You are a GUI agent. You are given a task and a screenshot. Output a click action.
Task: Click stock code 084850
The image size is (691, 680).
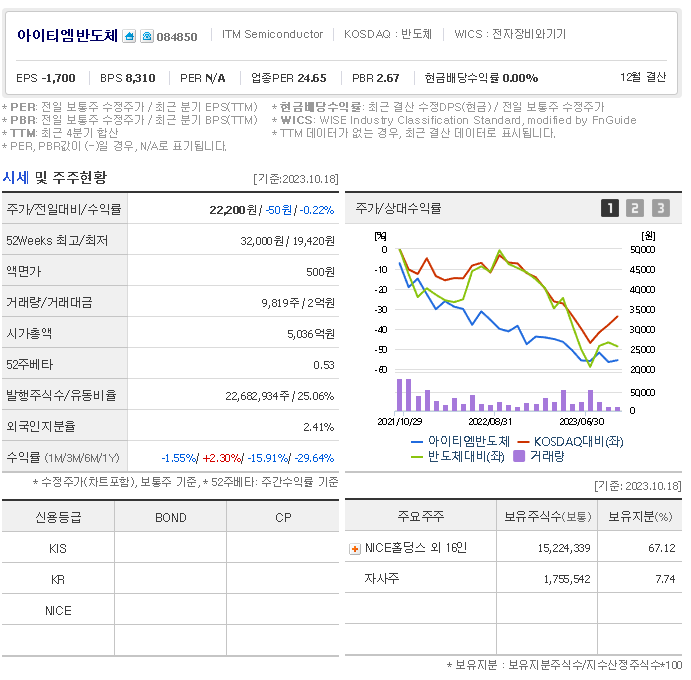pyautogui.click(x=177, y=37)
